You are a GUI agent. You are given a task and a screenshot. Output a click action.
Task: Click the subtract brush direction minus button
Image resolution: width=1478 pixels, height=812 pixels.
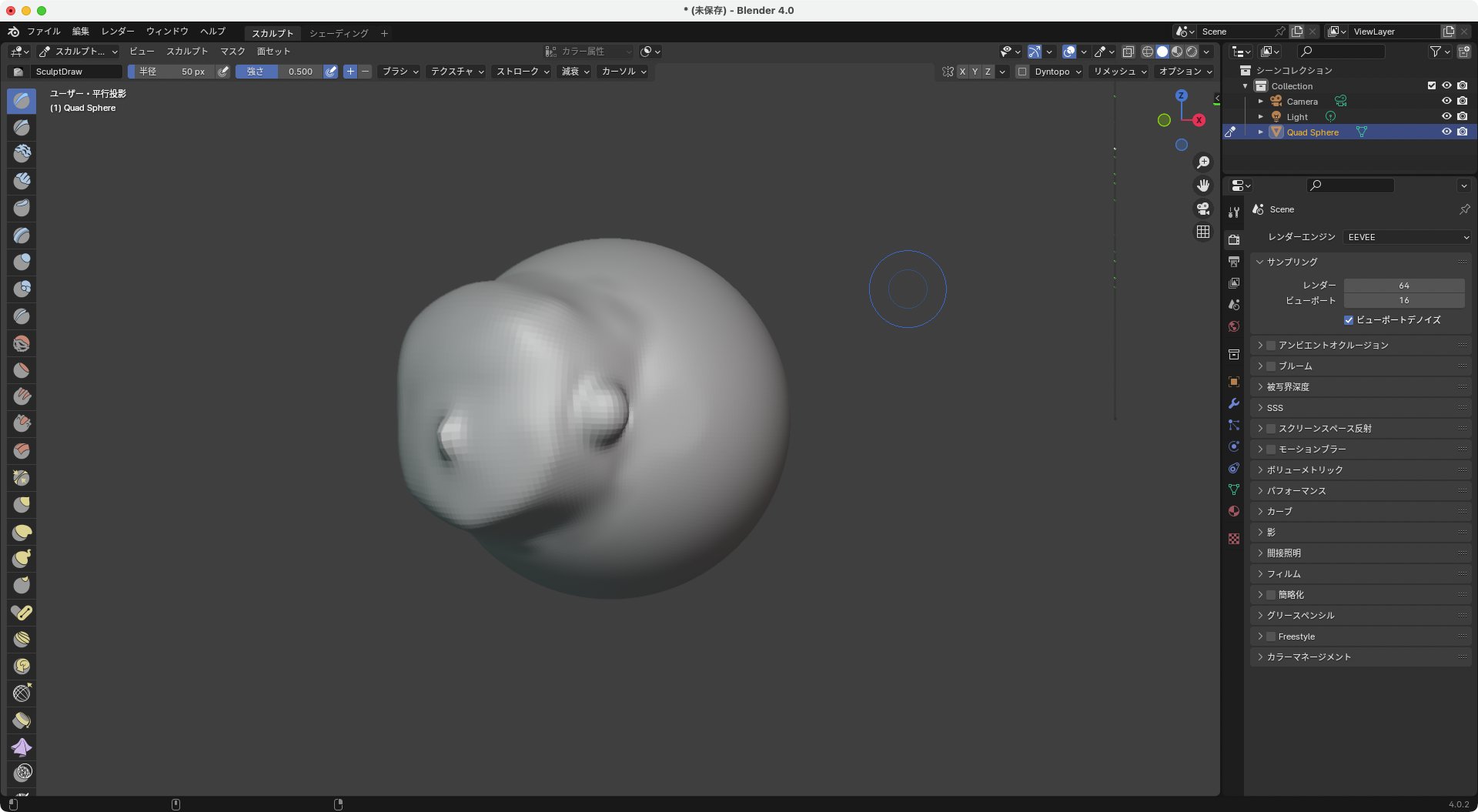[365, 72]
